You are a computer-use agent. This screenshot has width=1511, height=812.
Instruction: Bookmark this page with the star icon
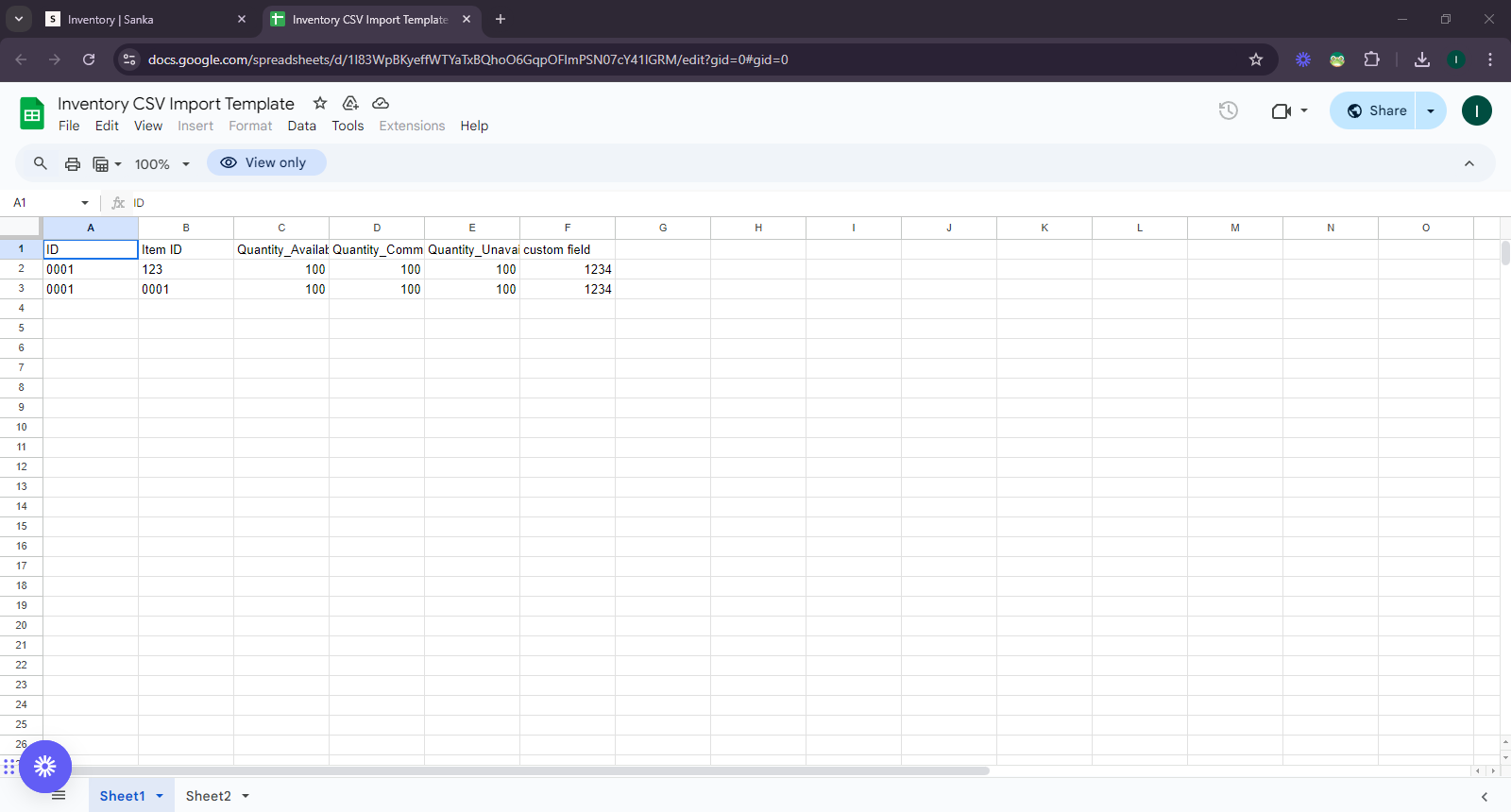tap(1256, 59)
